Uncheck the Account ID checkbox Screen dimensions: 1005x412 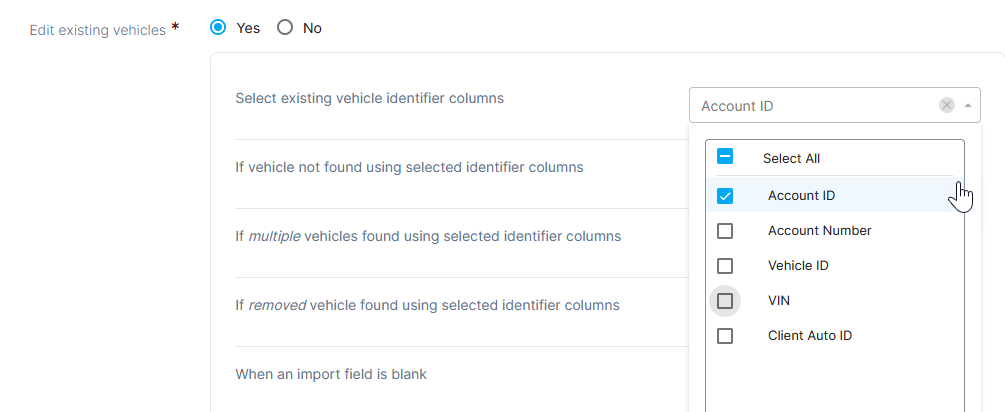(x=726, y=196)
